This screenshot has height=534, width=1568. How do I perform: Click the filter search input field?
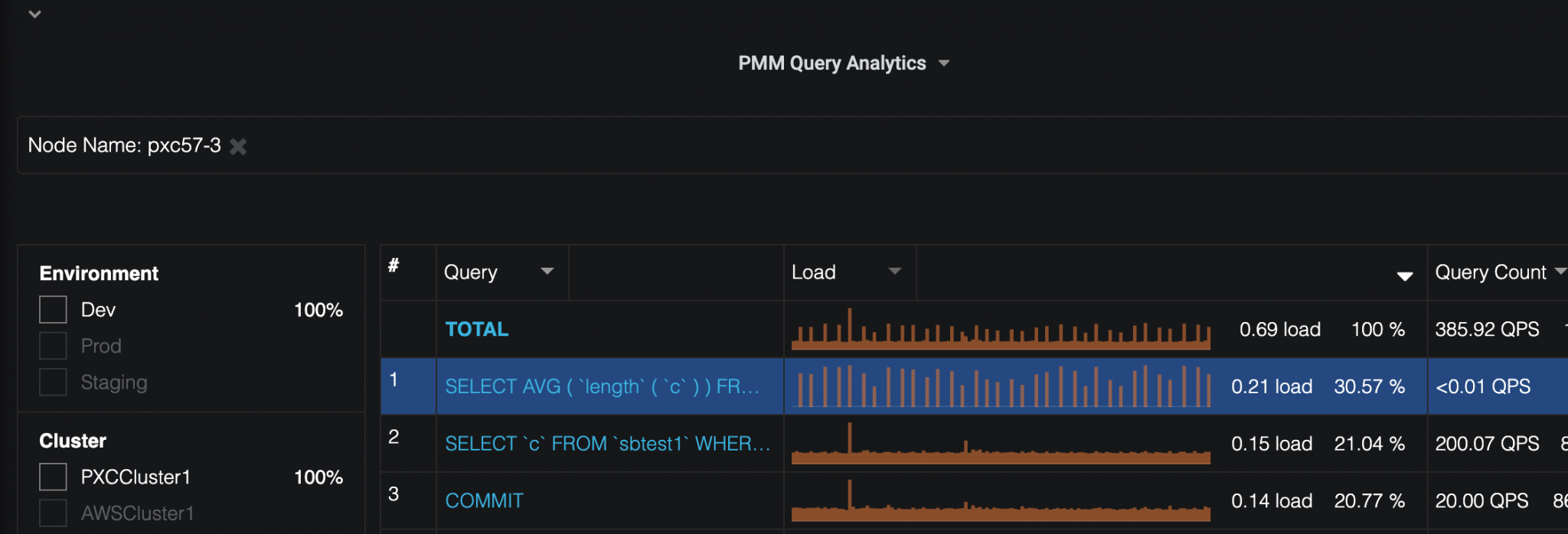[x=842, y=145]
